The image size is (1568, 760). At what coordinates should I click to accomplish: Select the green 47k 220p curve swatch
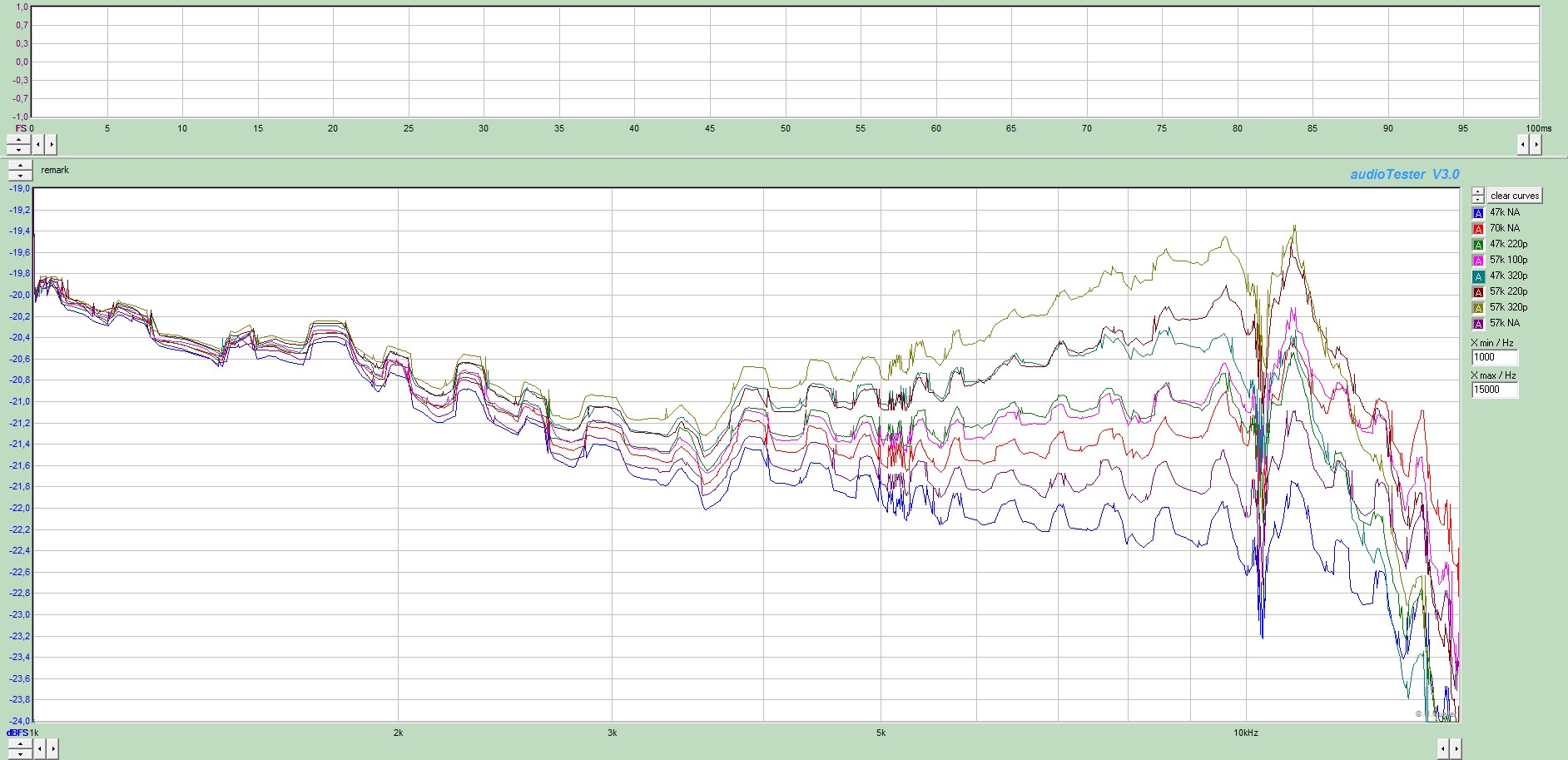point(1478,245)
